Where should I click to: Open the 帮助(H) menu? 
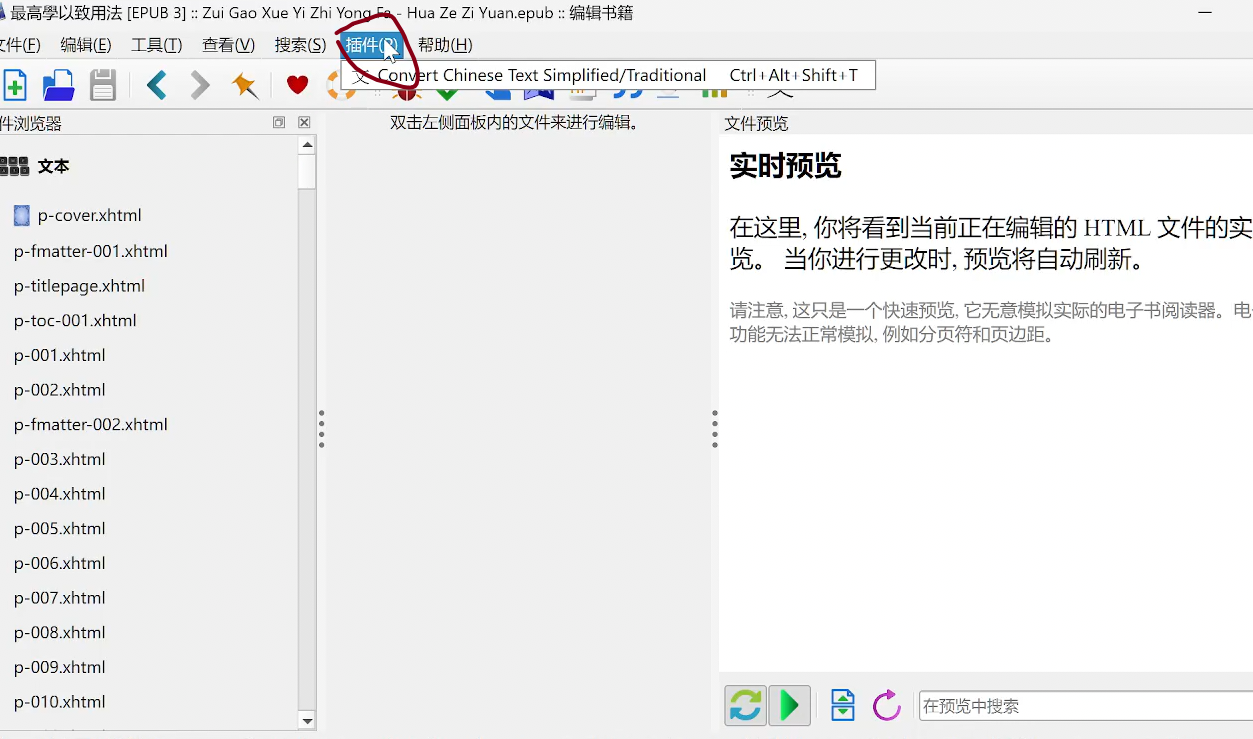[445, 45]
